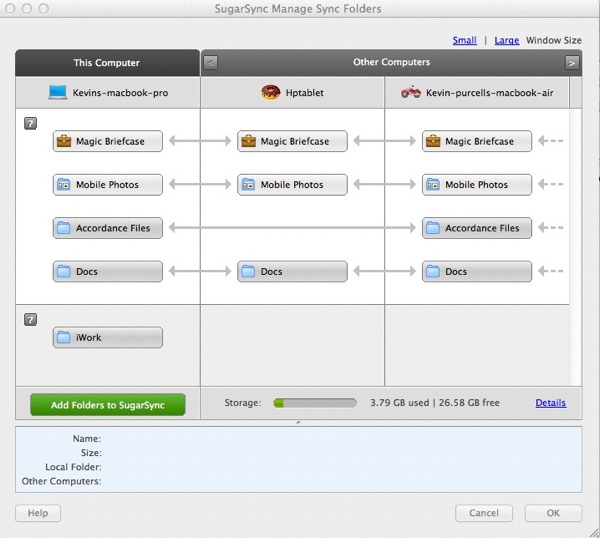Click dashed arrow right of macbook-air Magic Briefcase
Viewport: 600px width, 538px height.
point(550,141)
